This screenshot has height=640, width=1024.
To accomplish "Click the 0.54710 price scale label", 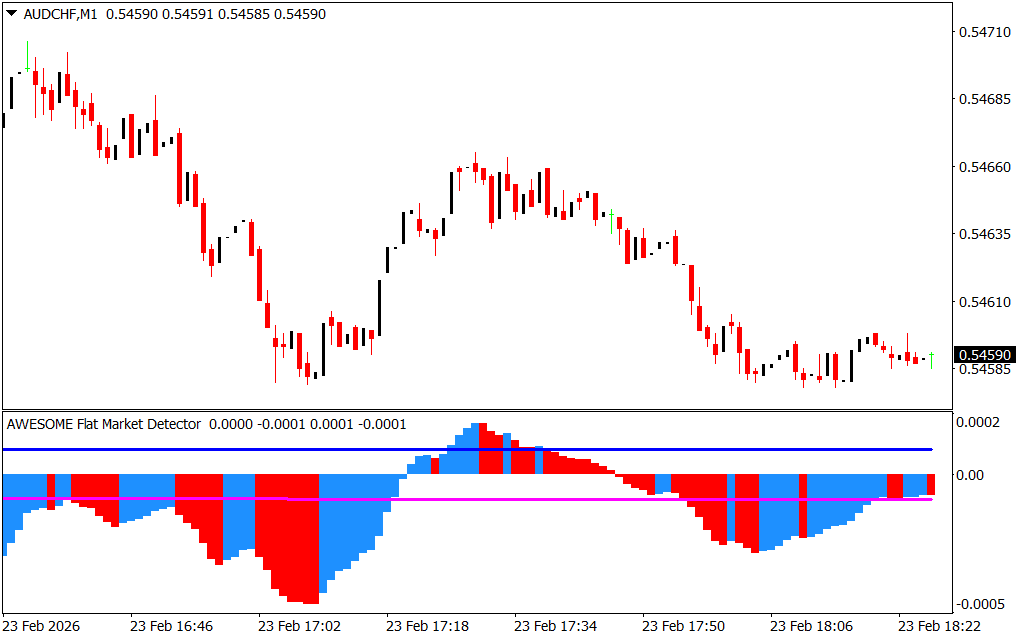I will pos(984,33).
